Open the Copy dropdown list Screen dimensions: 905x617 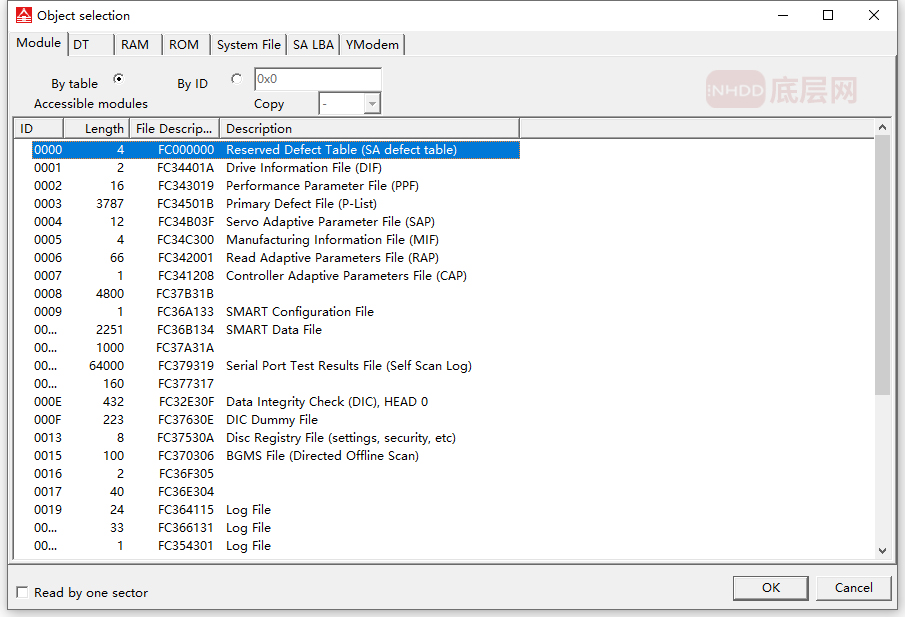point(372,104)
